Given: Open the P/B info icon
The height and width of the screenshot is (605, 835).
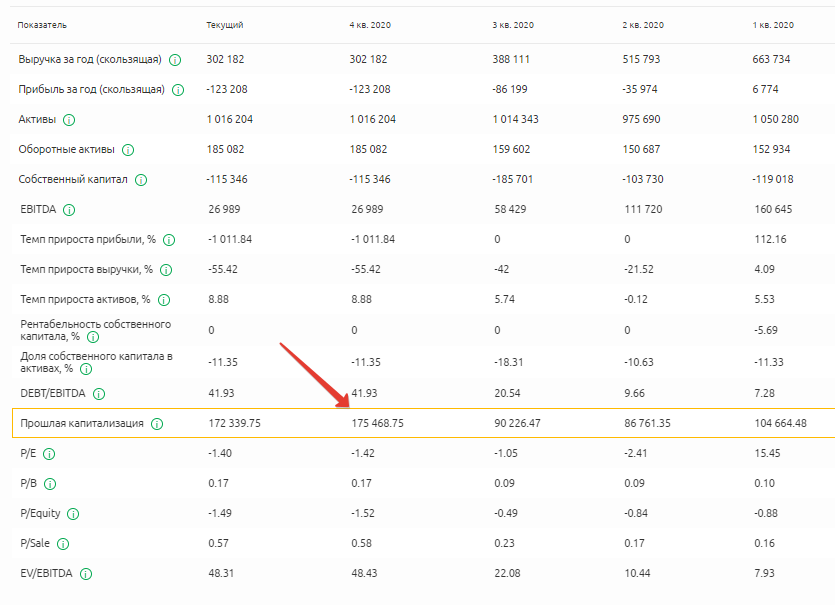Looking at the screenshot, I should point(49,484).
